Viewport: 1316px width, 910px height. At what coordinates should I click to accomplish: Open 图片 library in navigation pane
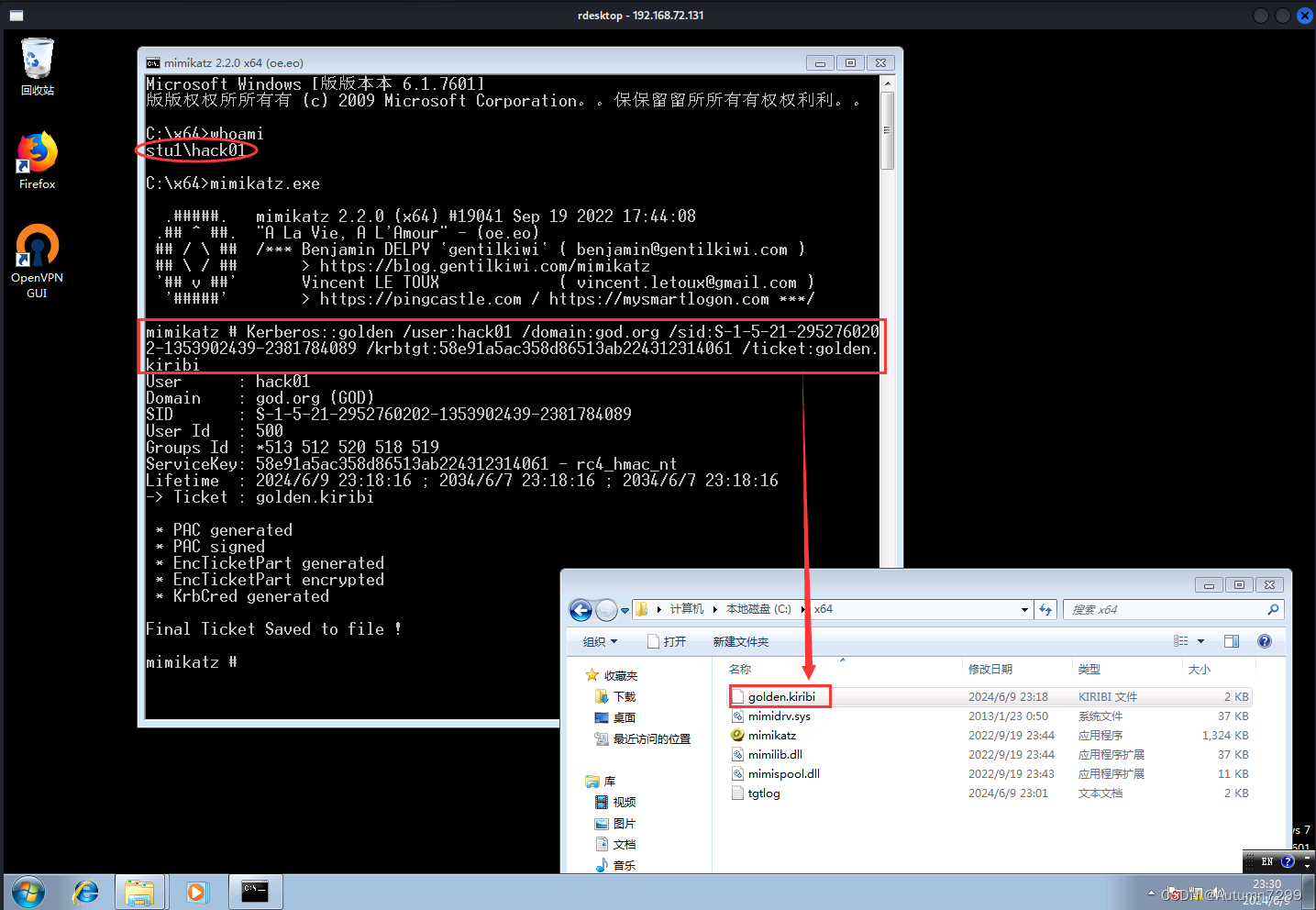[x=624, y=824]
